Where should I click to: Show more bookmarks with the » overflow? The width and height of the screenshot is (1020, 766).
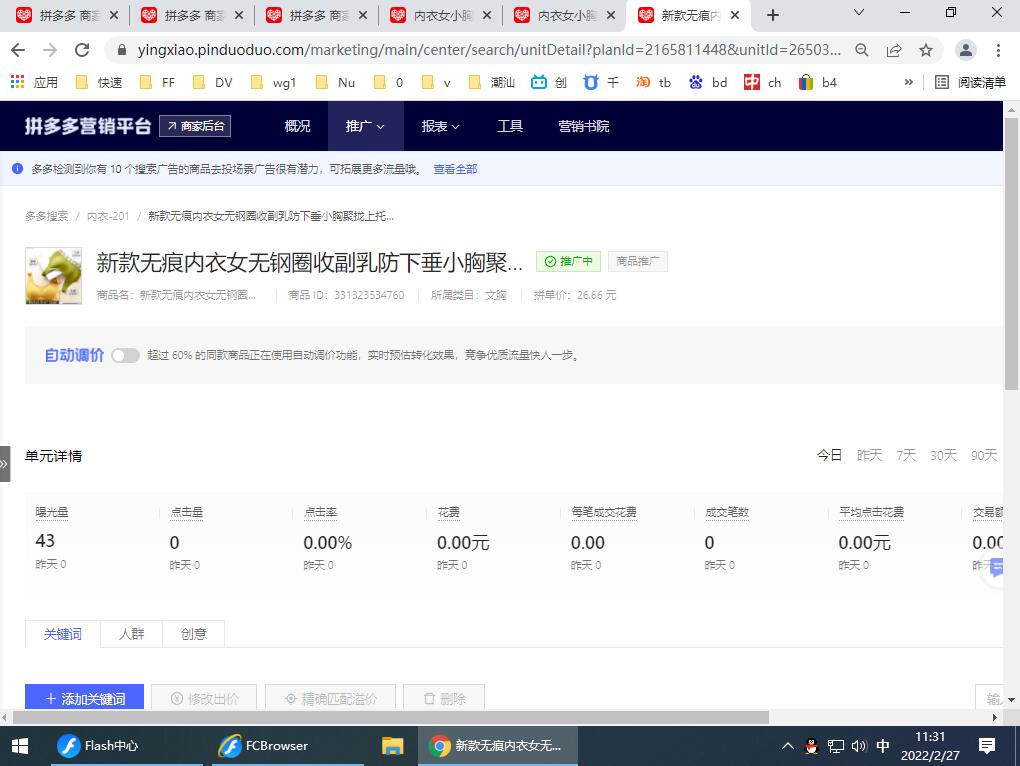click(909, 82)
